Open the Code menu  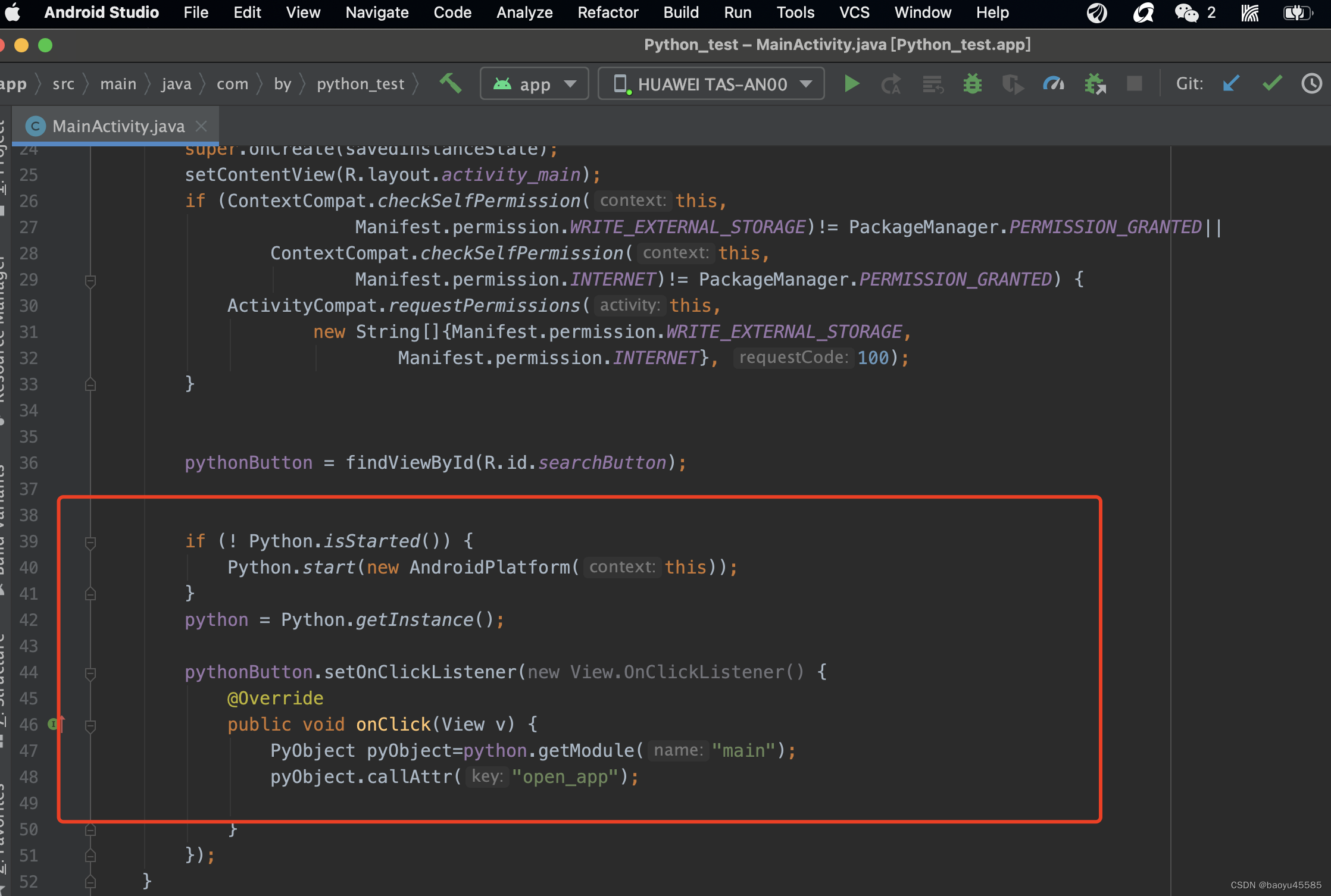click(x=452, y=12)
